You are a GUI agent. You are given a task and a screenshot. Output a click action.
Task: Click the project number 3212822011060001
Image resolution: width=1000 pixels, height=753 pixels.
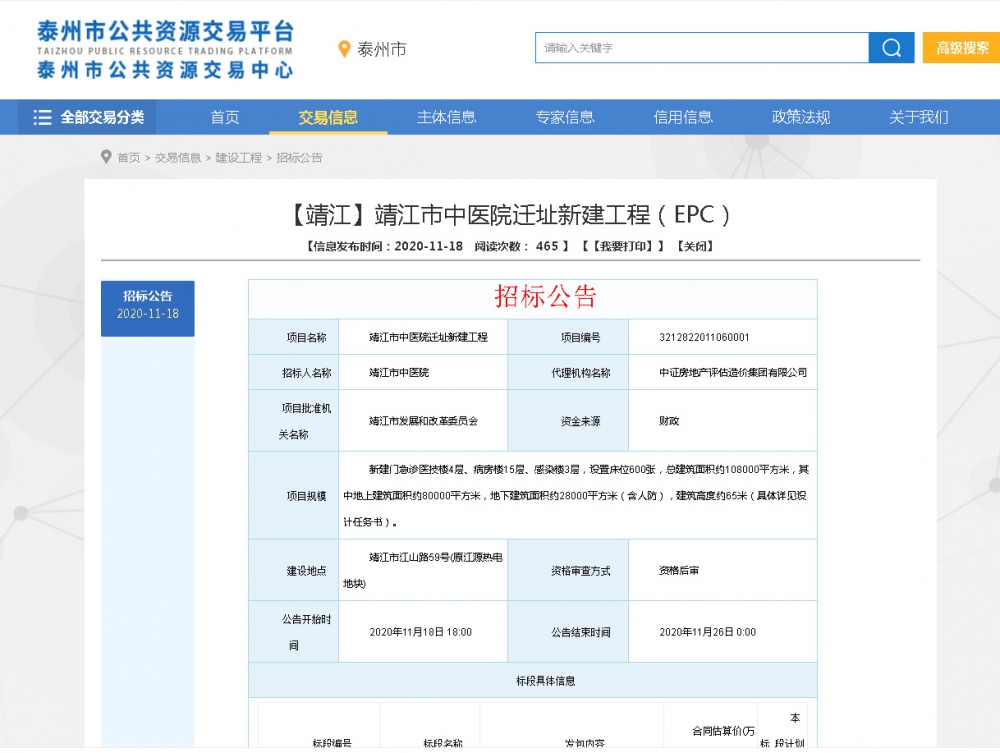point(704,337)
